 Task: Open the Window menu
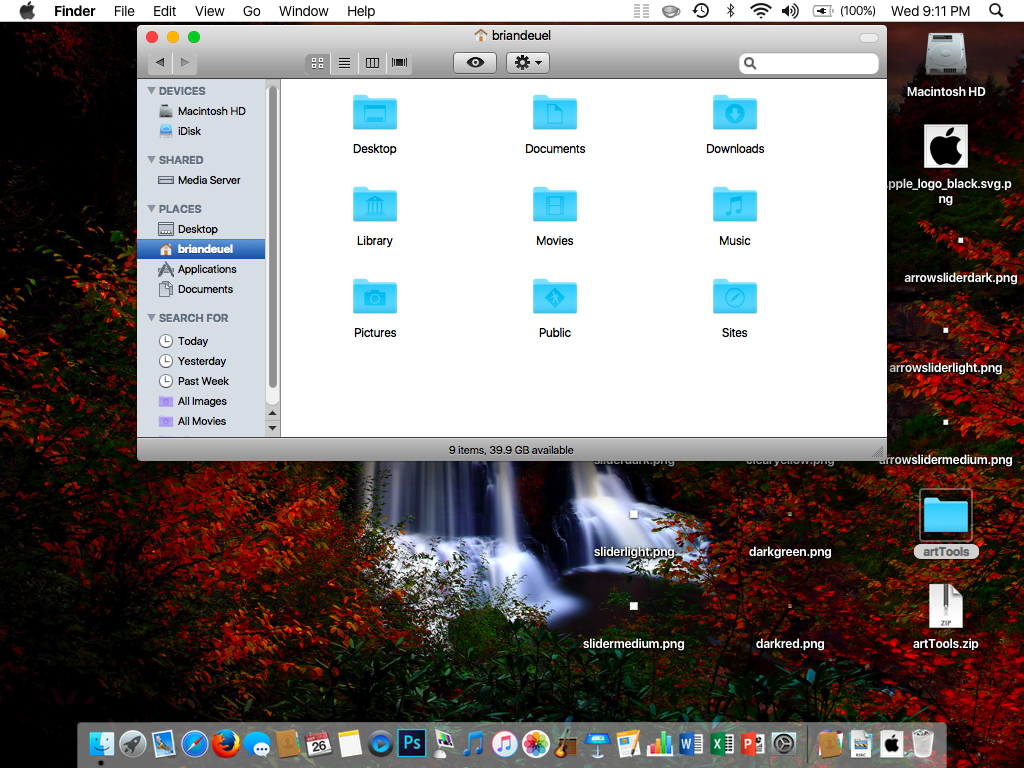pos(304,11)
